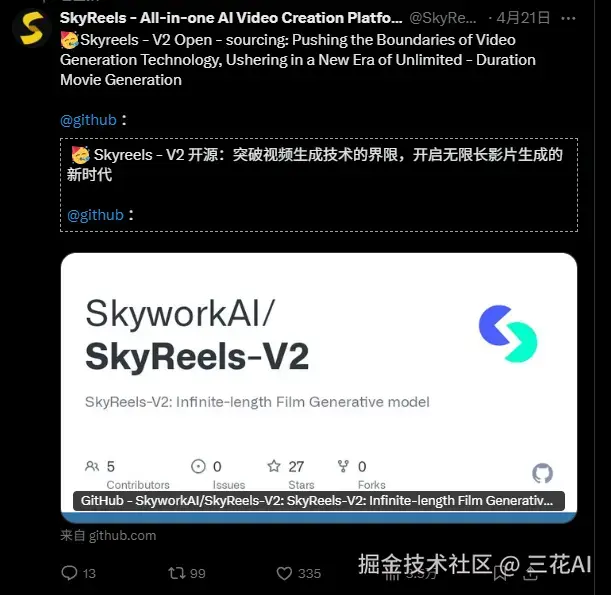The image size is (611, 595).
Task: Click the @SkyRe... username handle
Action: click(443, 18)
